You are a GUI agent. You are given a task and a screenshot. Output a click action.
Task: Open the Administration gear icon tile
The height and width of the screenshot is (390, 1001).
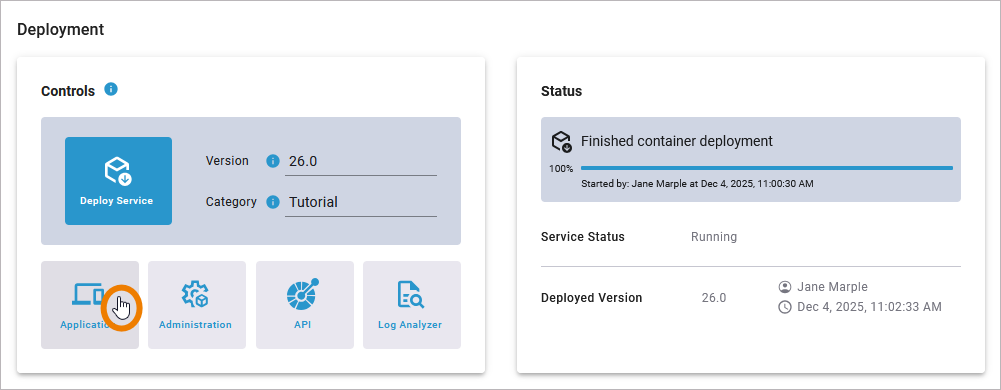tap(197, 305)
